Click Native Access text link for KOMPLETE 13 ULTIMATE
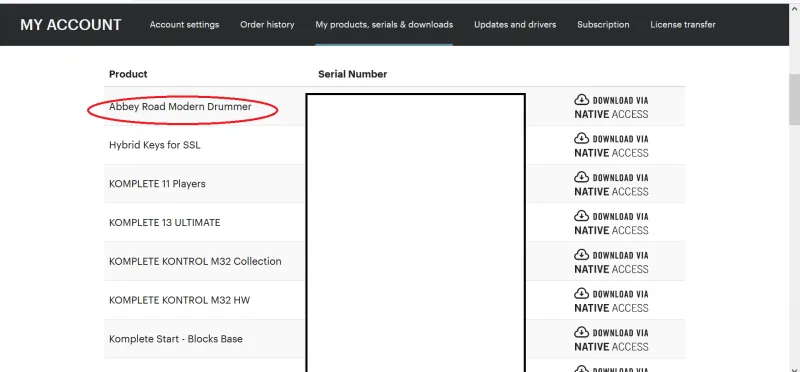Screen dimensions: 800x372 (611, 231)
